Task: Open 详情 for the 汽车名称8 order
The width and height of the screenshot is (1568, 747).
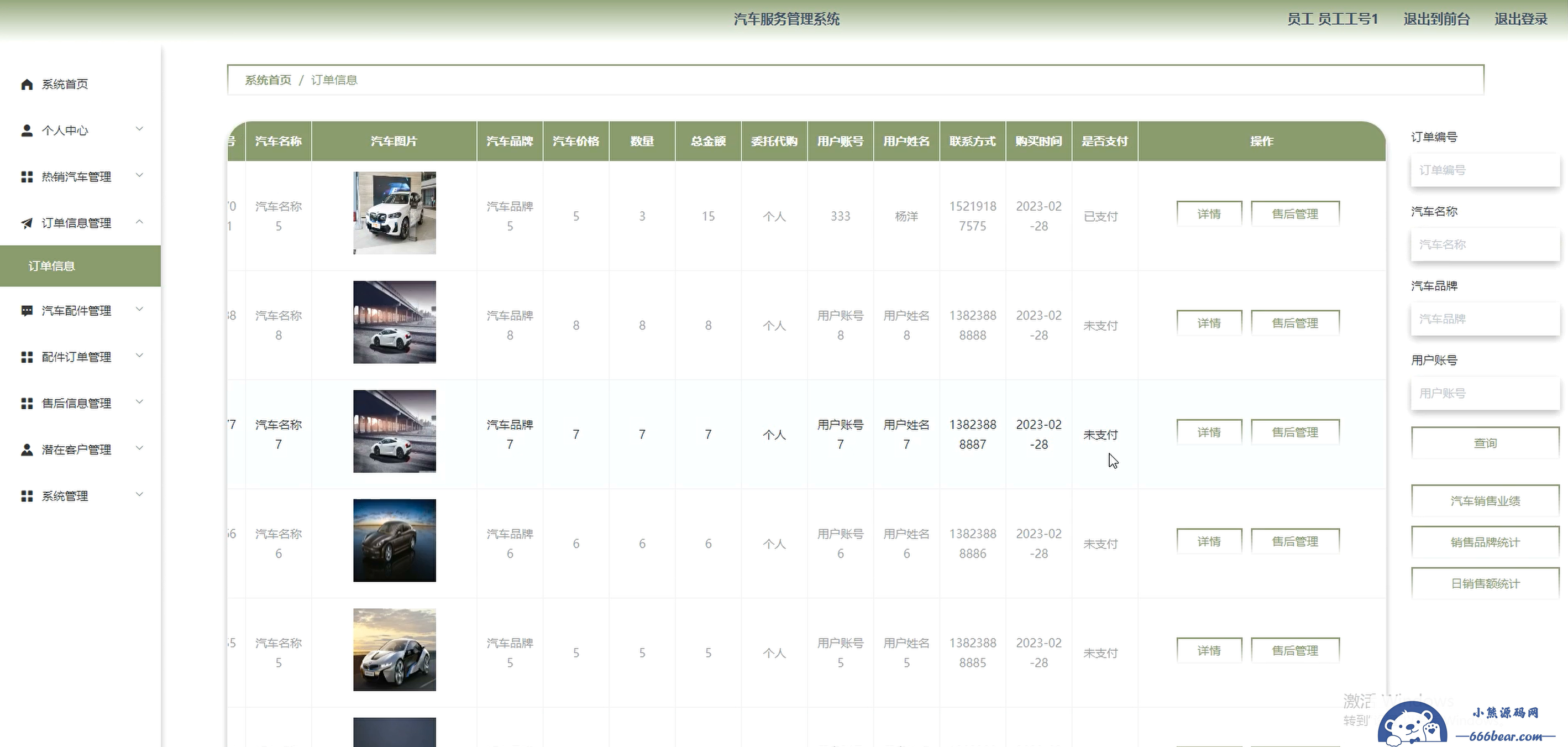Action: [x=1209, y=323]
